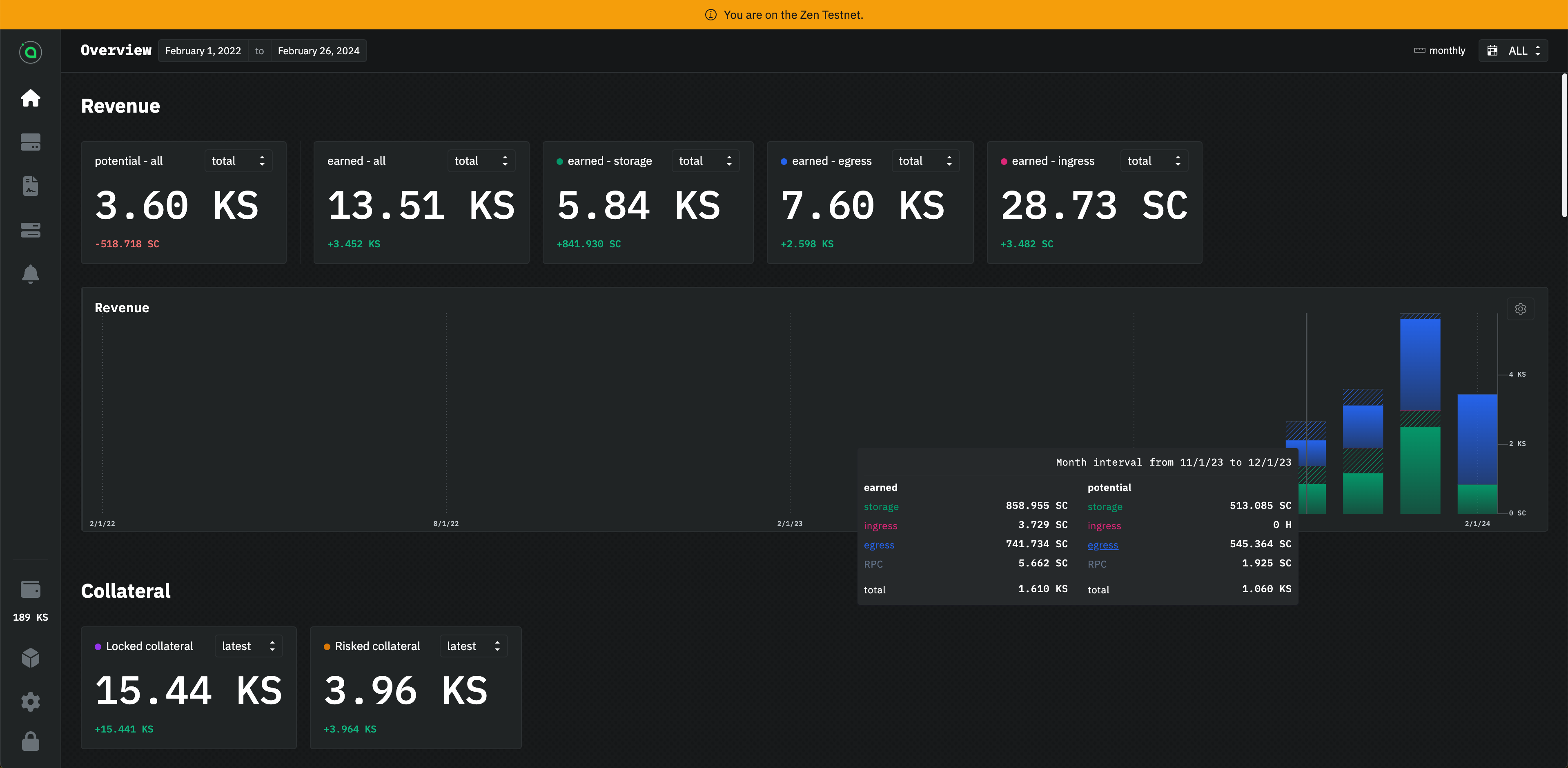Image resolution: width=1568 pixels, height=768 pixels.
Task: Click the 1.060 KS potential total
Action: (x=1267, y=589)
